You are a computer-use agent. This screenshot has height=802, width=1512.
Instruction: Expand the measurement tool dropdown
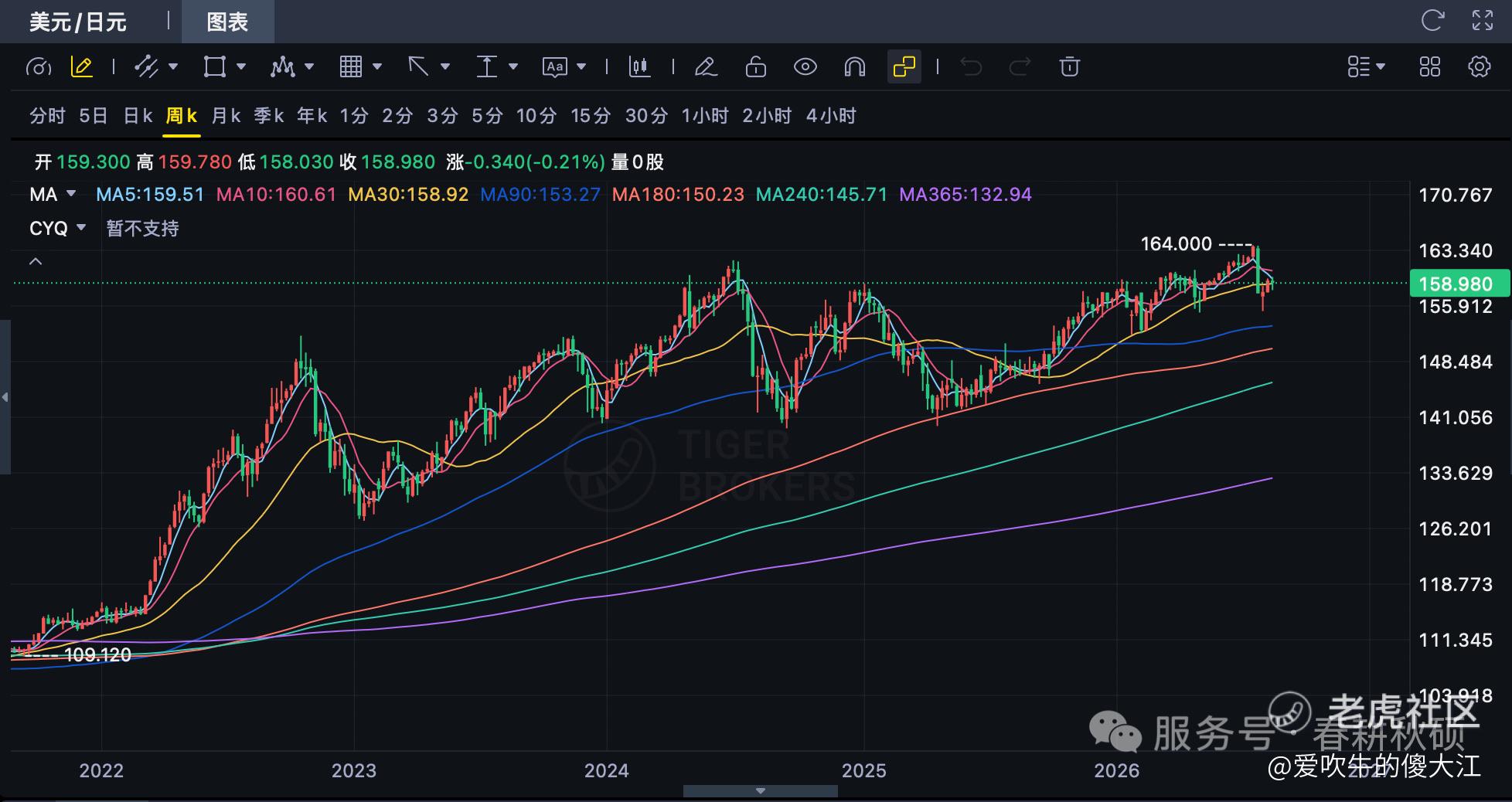coord(513,67)
